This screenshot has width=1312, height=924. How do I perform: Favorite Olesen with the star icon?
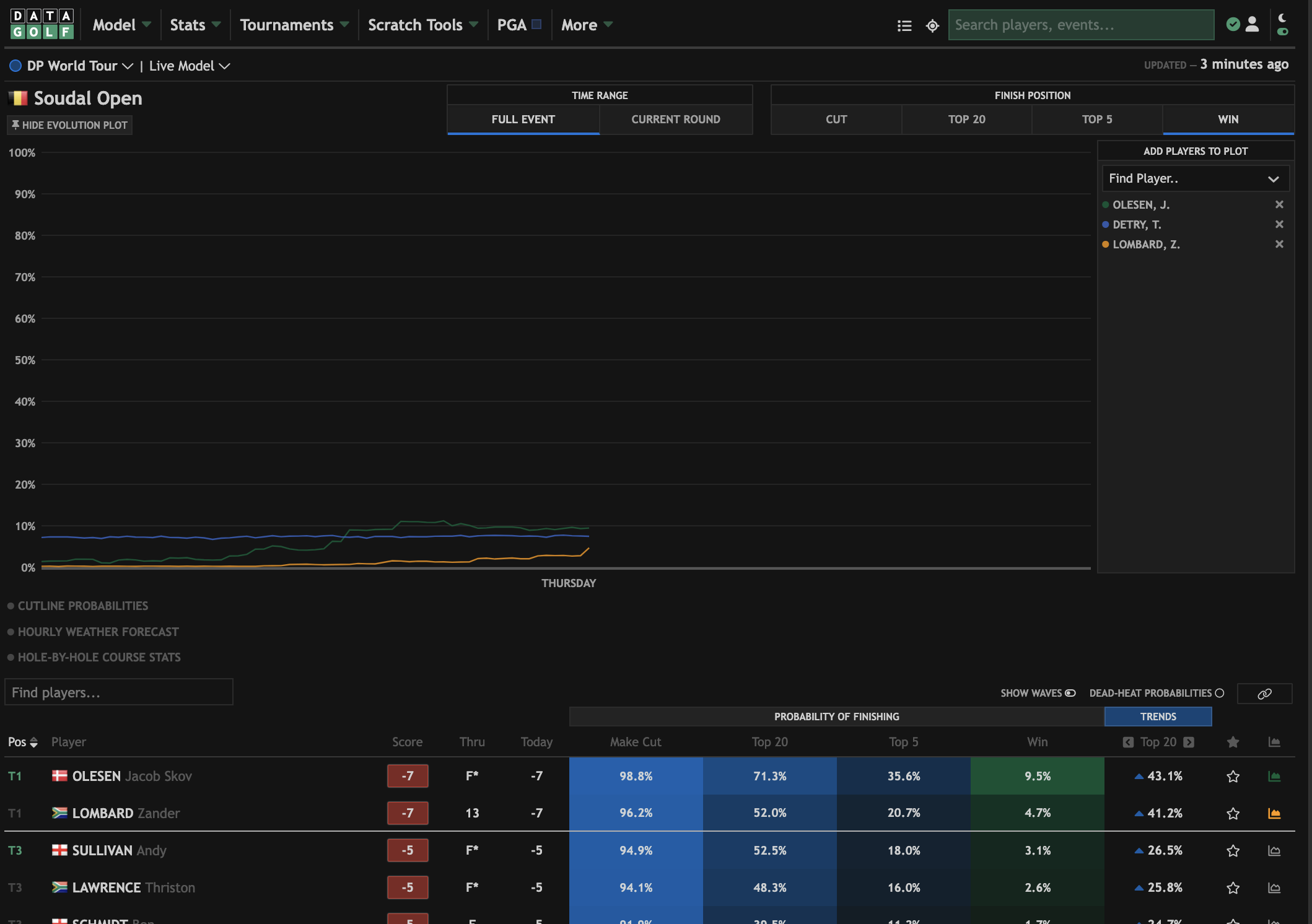(x=1233, y=777)
